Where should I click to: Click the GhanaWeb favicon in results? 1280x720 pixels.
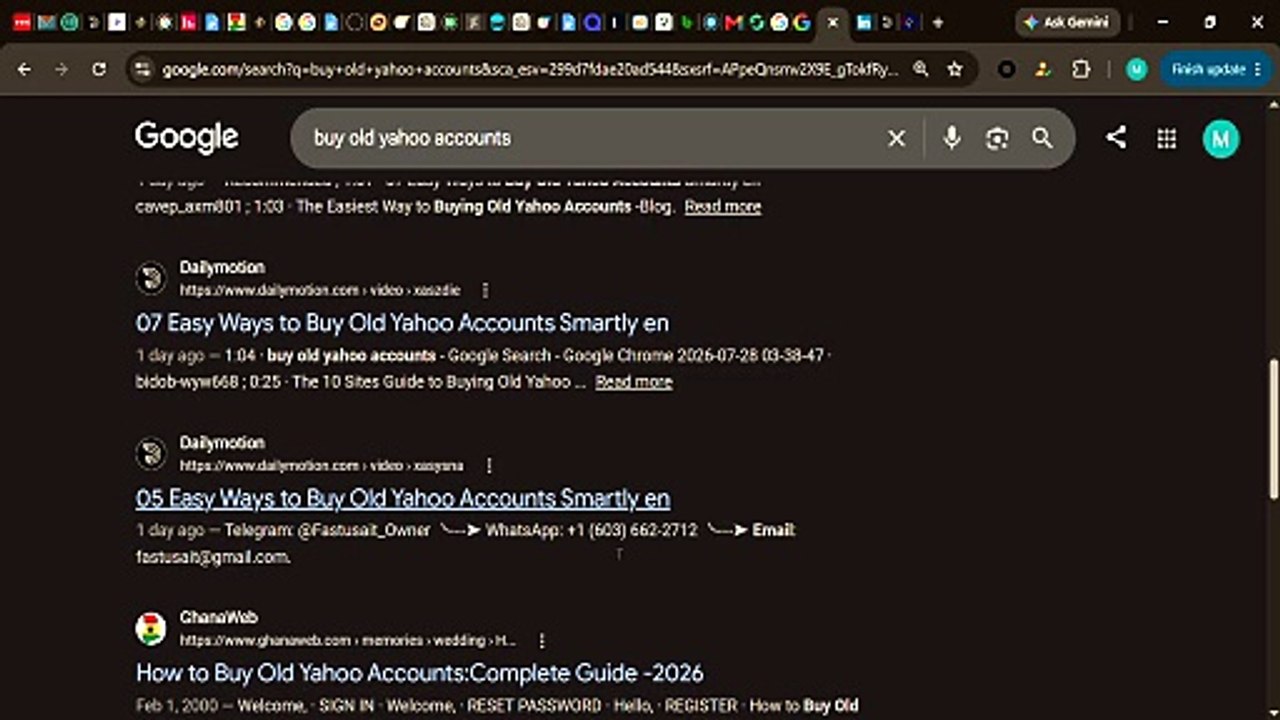point(151,629)
